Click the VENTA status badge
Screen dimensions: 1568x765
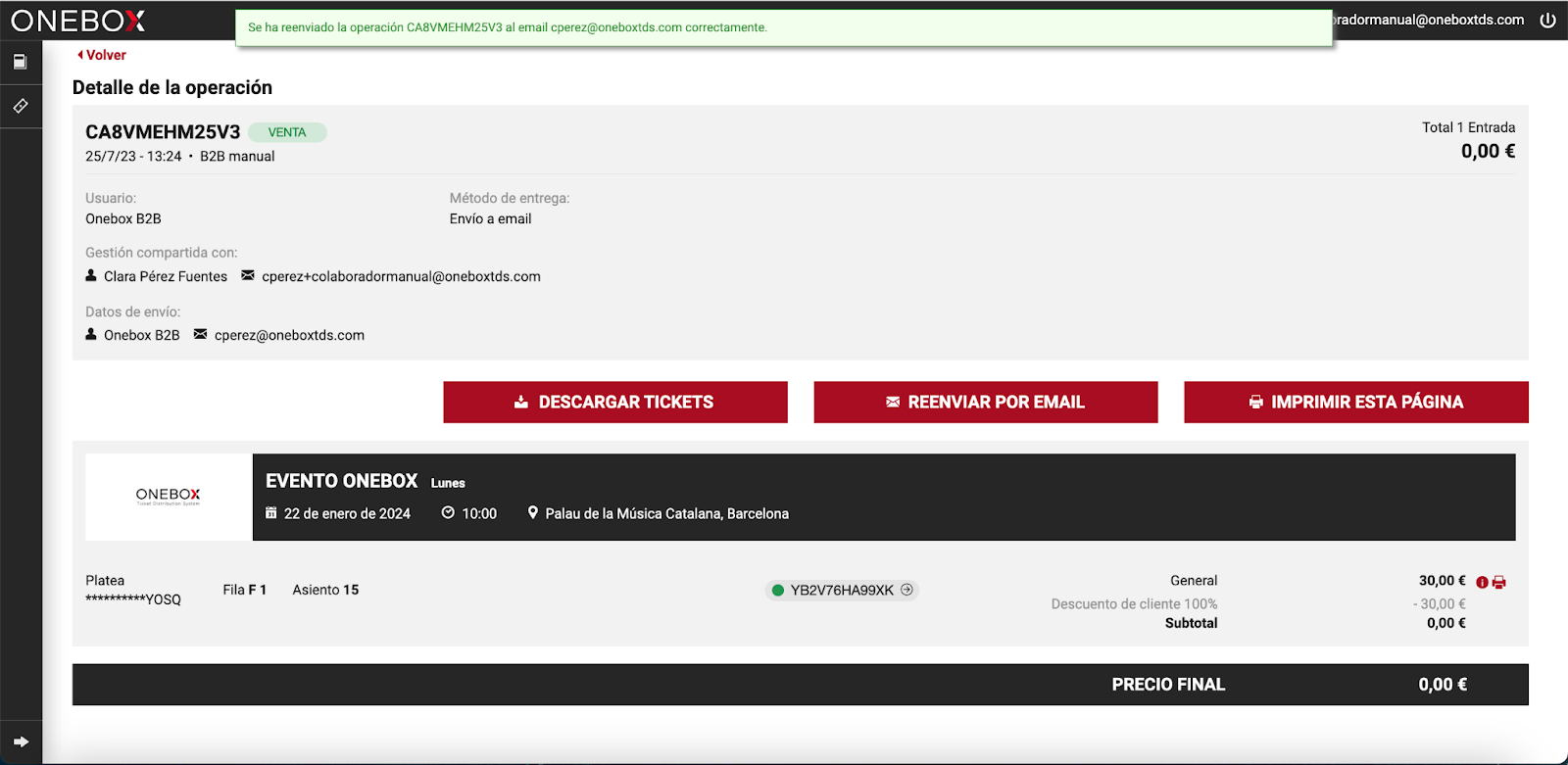[287, 132]
